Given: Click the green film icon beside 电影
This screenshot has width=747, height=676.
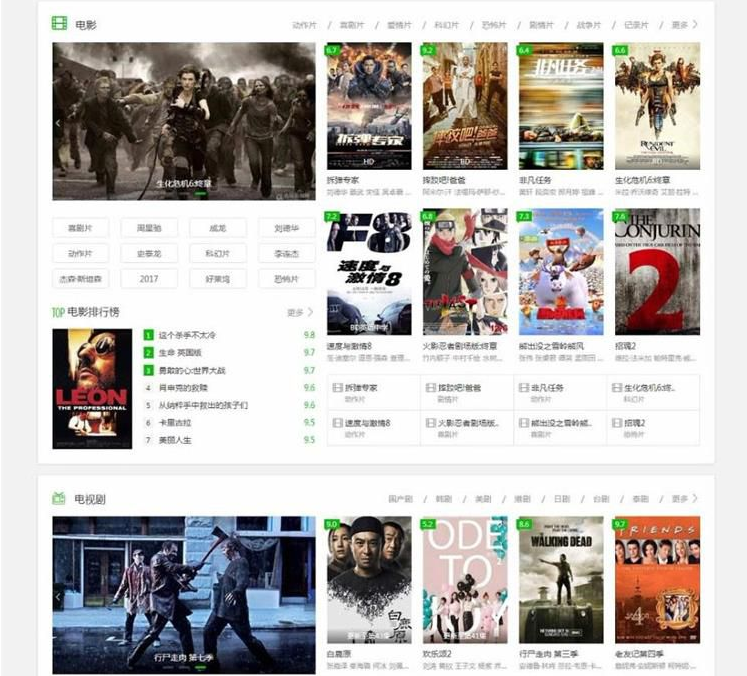Looking at the screenshot, I should 60,23.
